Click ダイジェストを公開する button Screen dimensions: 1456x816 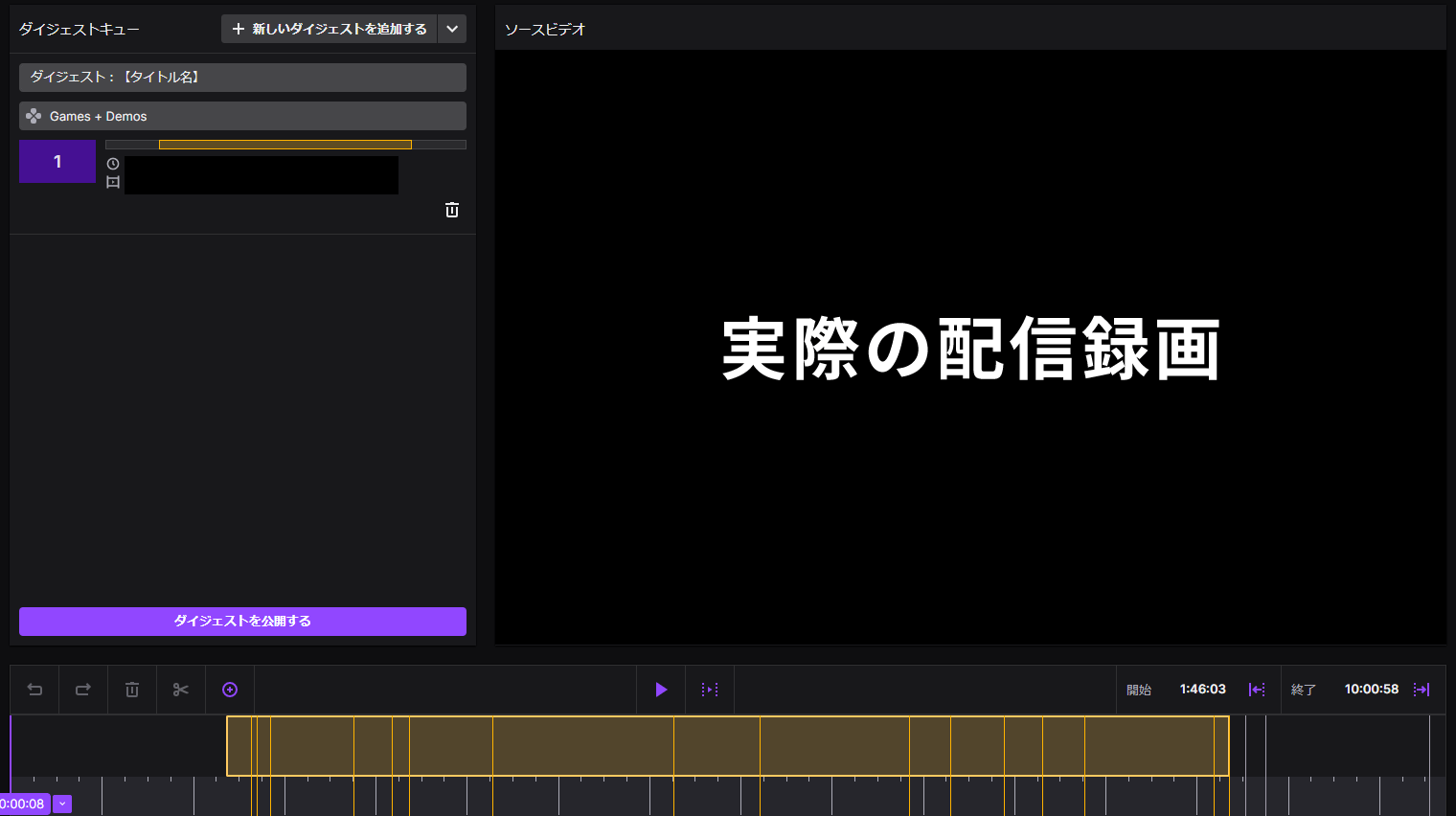point(242,621)
